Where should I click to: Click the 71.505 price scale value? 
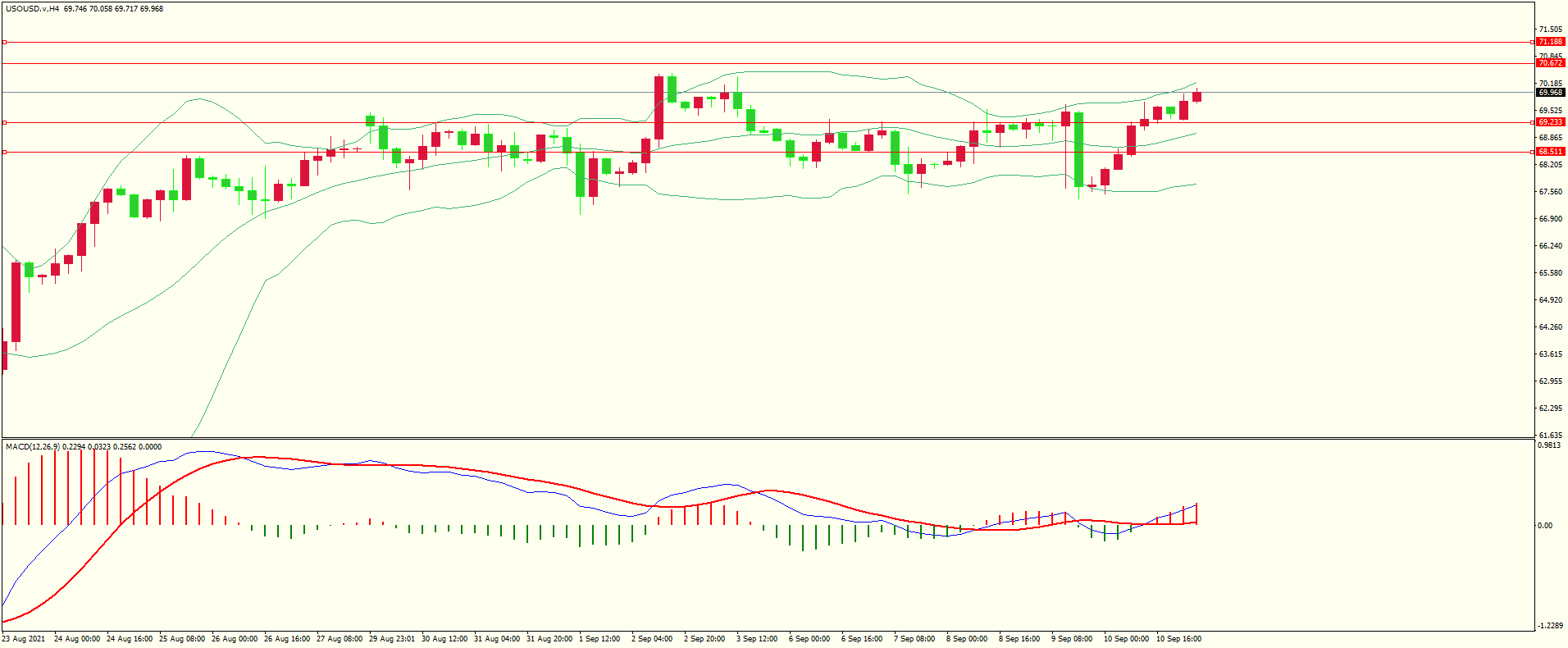coord(1551,30)
